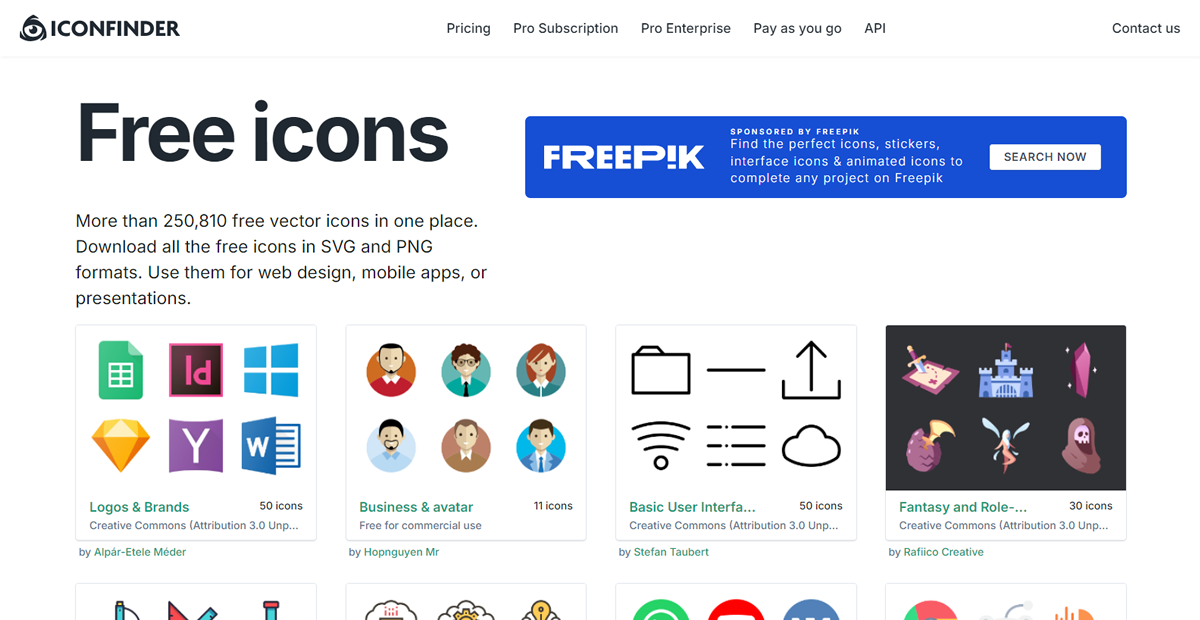The width and height of the screenshot is (1200, 620).
Task: Click the Iconfinder logo
Action: tap(100, 28)
